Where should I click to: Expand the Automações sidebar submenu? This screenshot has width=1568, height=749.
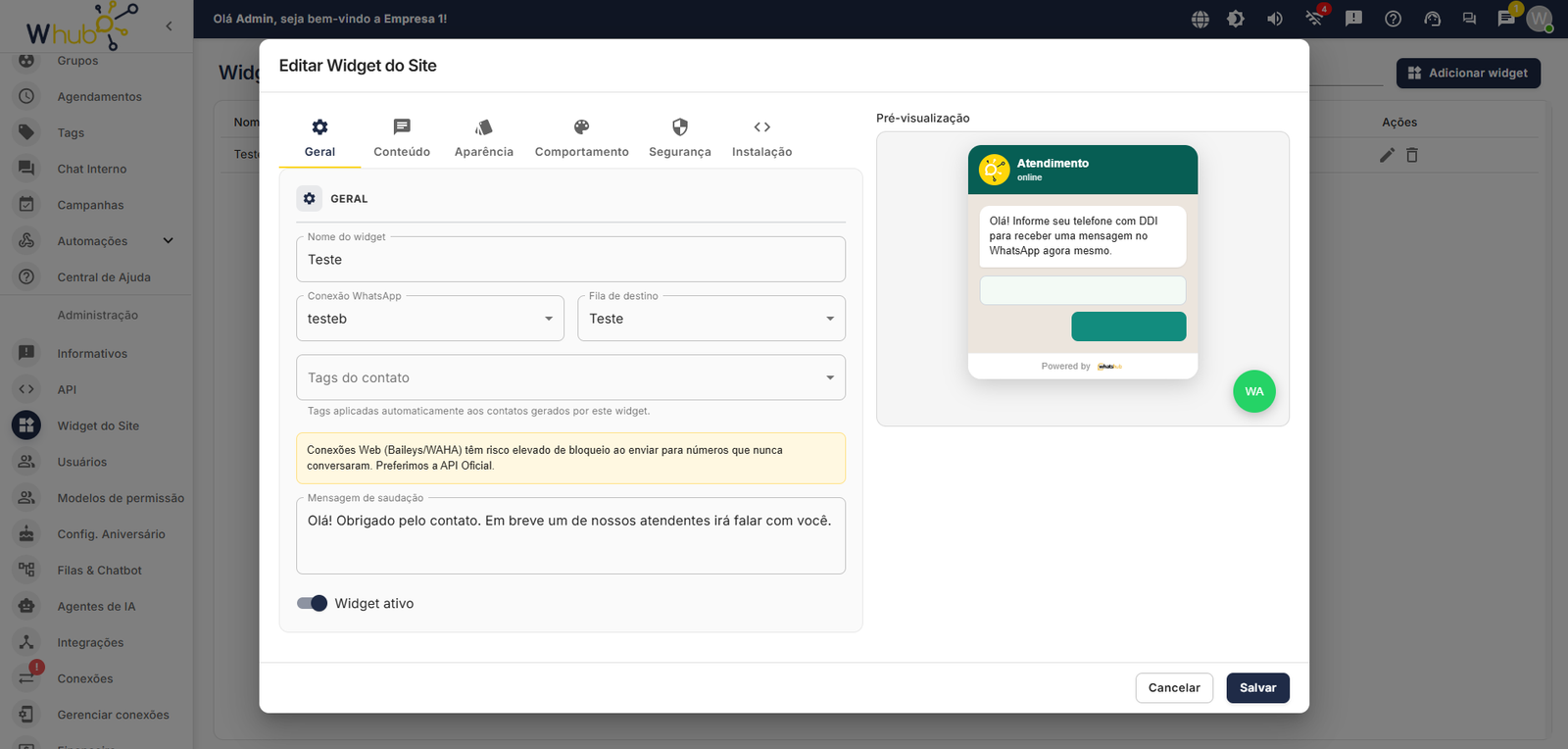[x=168, y=241]
